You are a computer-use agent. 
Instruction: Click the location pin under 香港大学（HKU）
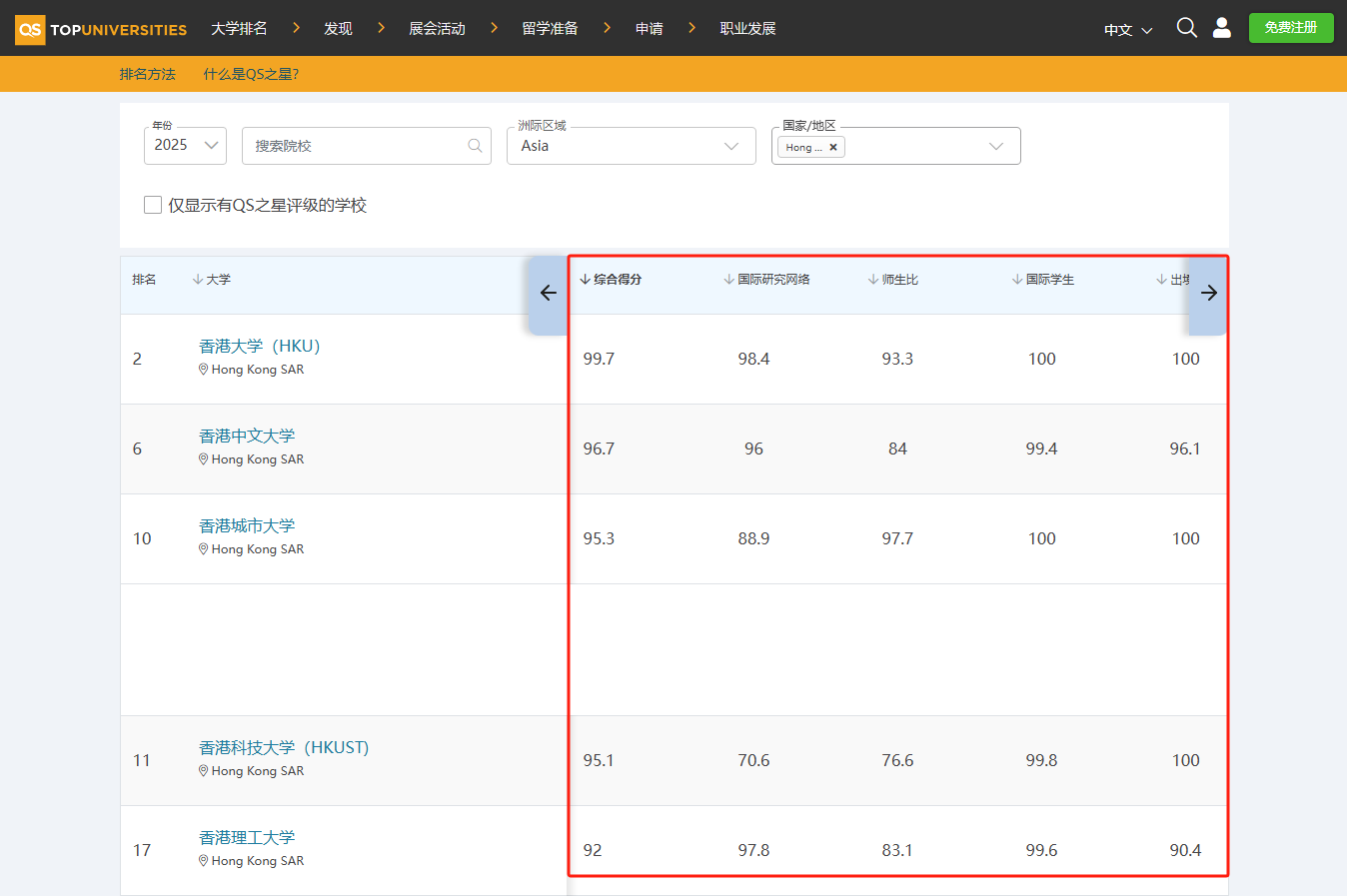click(204, 370)
